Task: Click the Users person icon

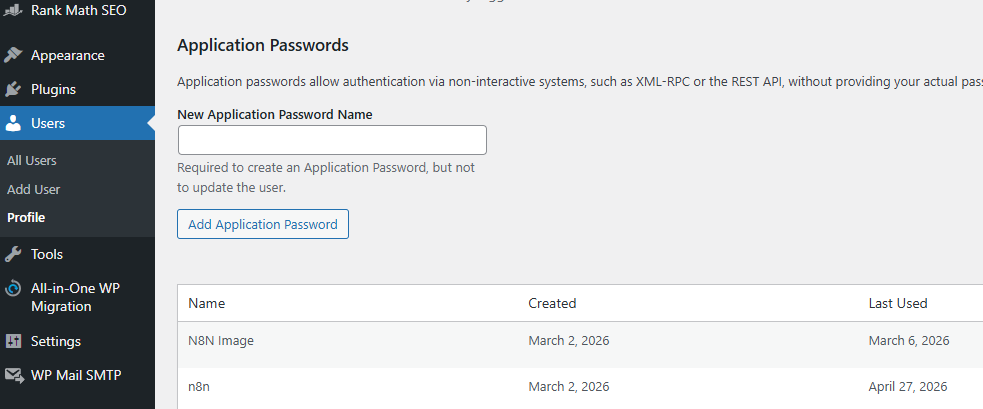Action: (13, 124)
